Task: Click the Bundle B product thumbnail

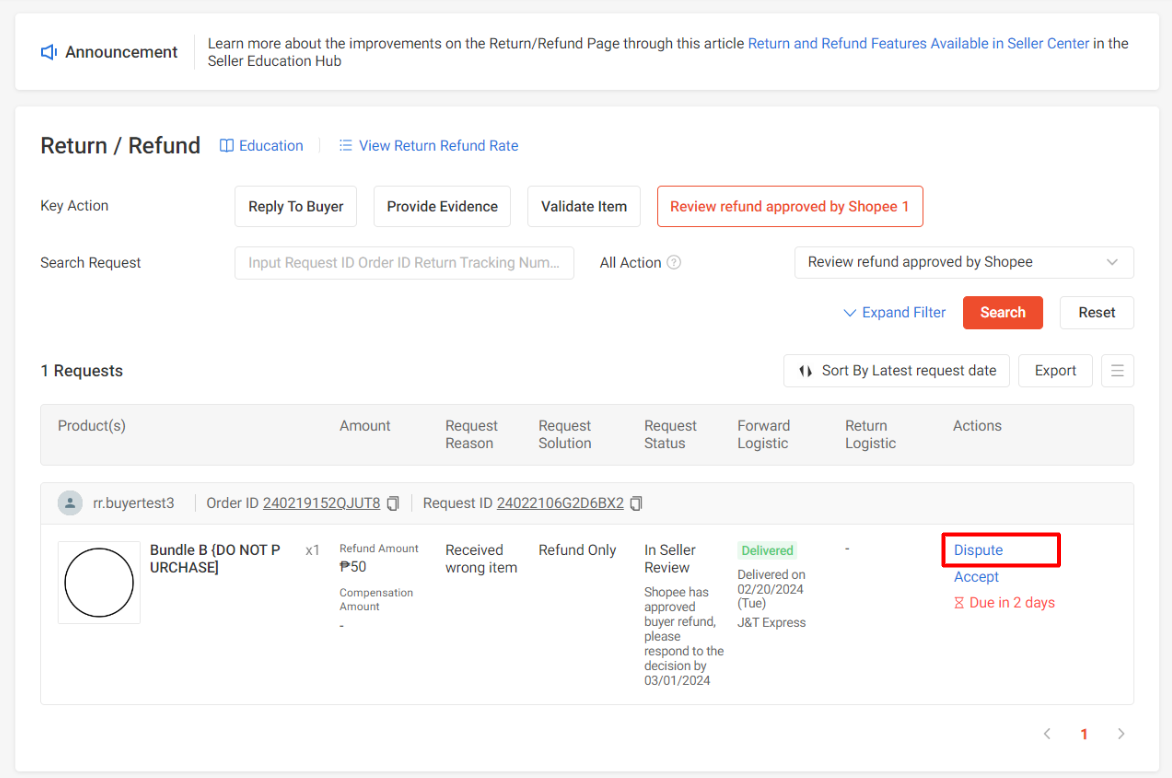Action: (99, 582)
